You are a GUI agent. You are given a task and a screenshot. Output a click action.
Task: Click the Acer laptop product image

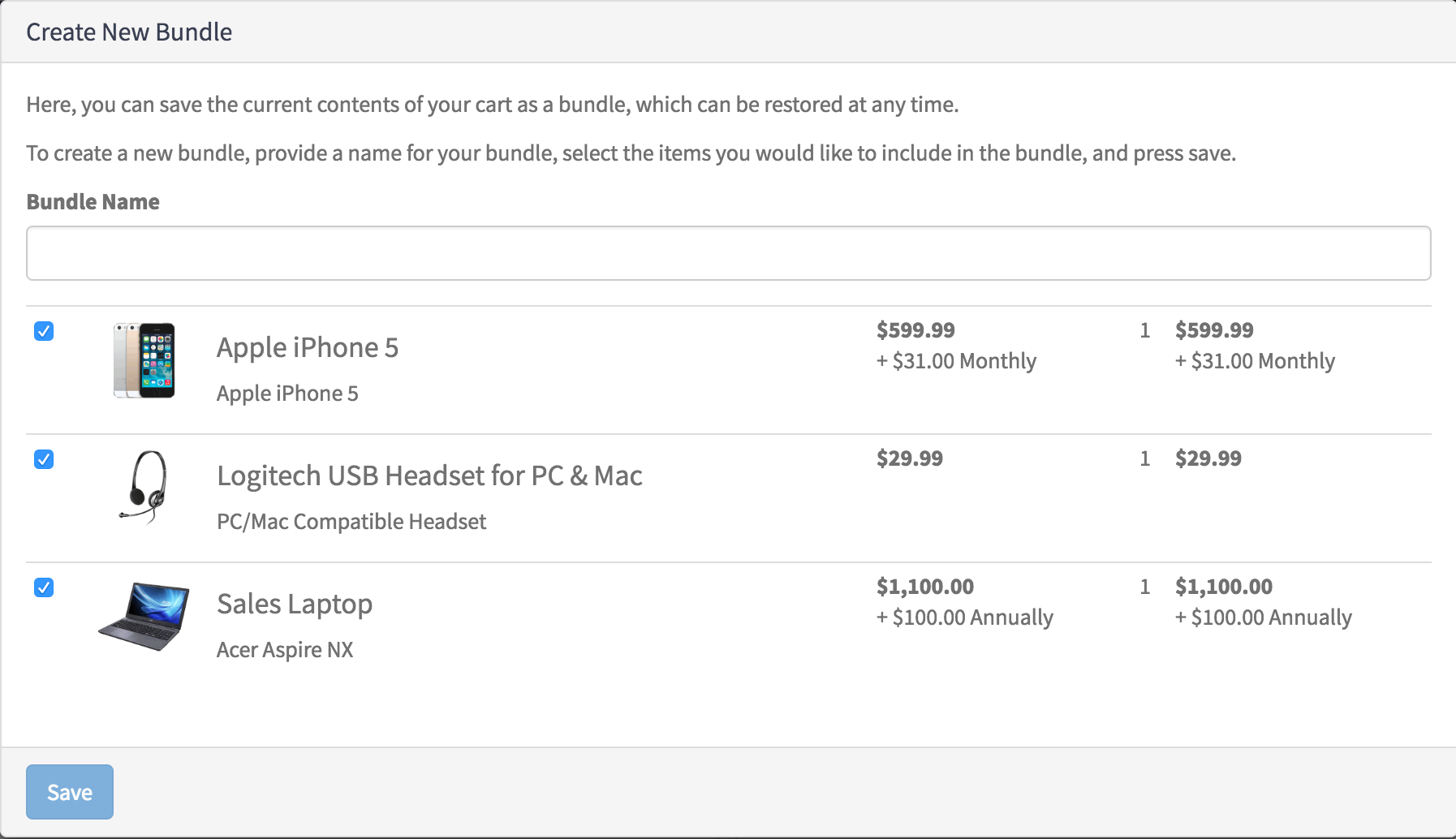click(x=144, y=617)
